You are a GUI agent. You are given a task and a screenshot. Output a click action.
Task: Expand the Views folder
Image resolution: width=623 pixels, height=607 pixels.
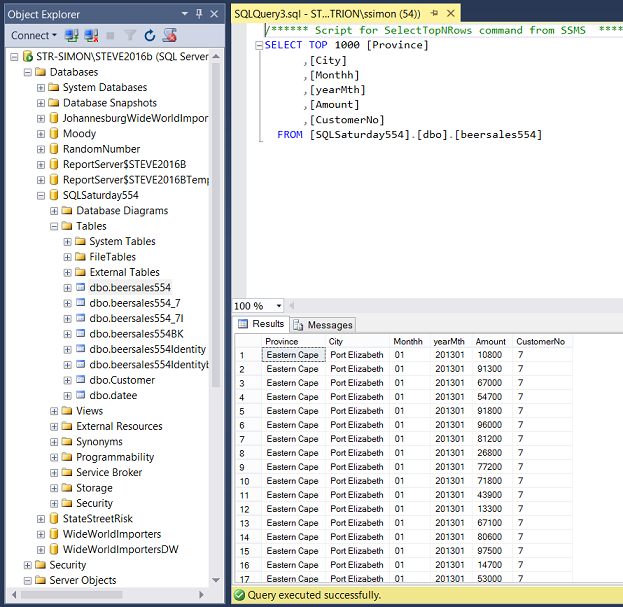click(x=54, y=411)
